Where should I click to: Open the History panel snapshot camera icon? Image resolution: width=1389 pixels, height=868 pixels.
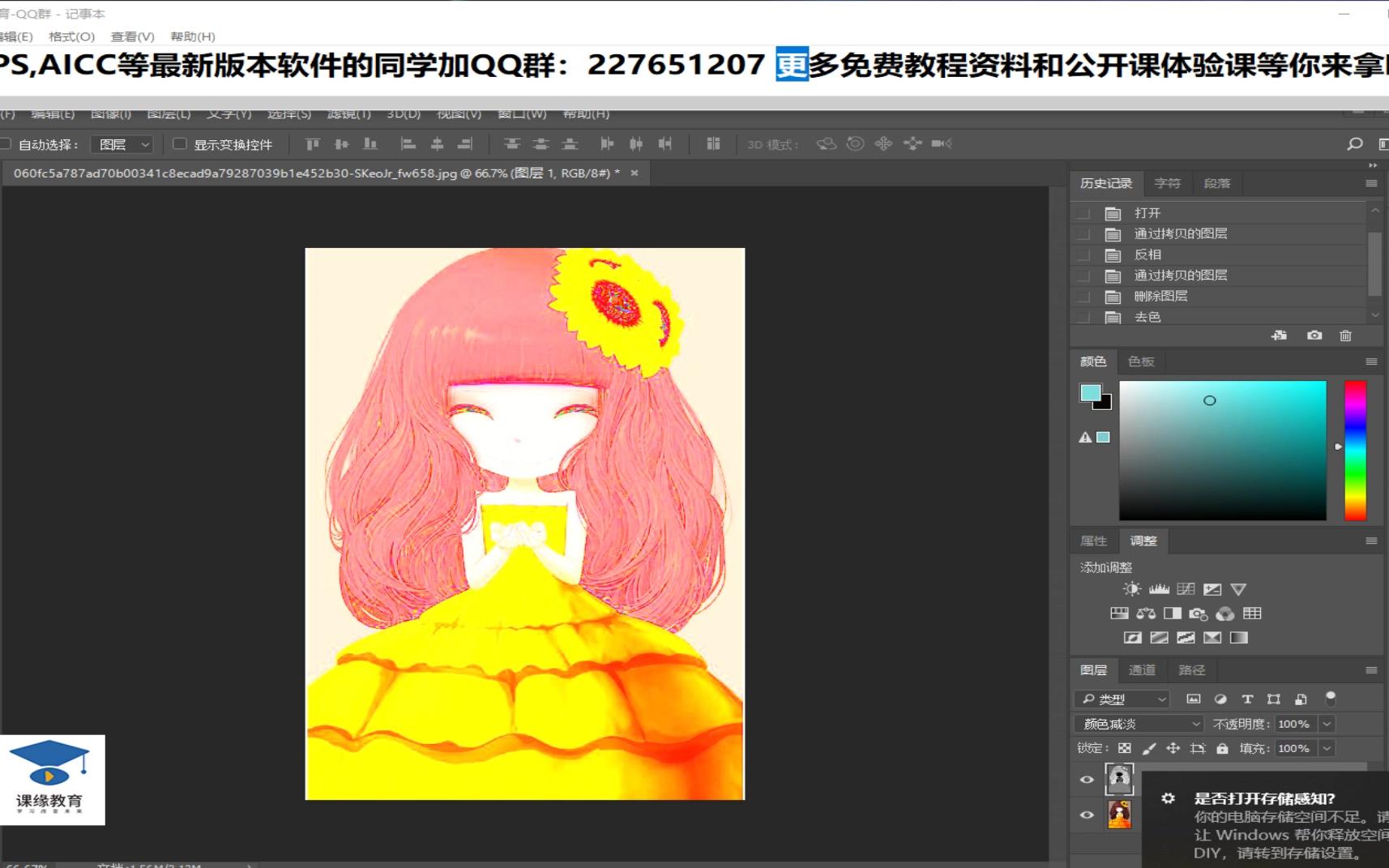click(1314, 335)
